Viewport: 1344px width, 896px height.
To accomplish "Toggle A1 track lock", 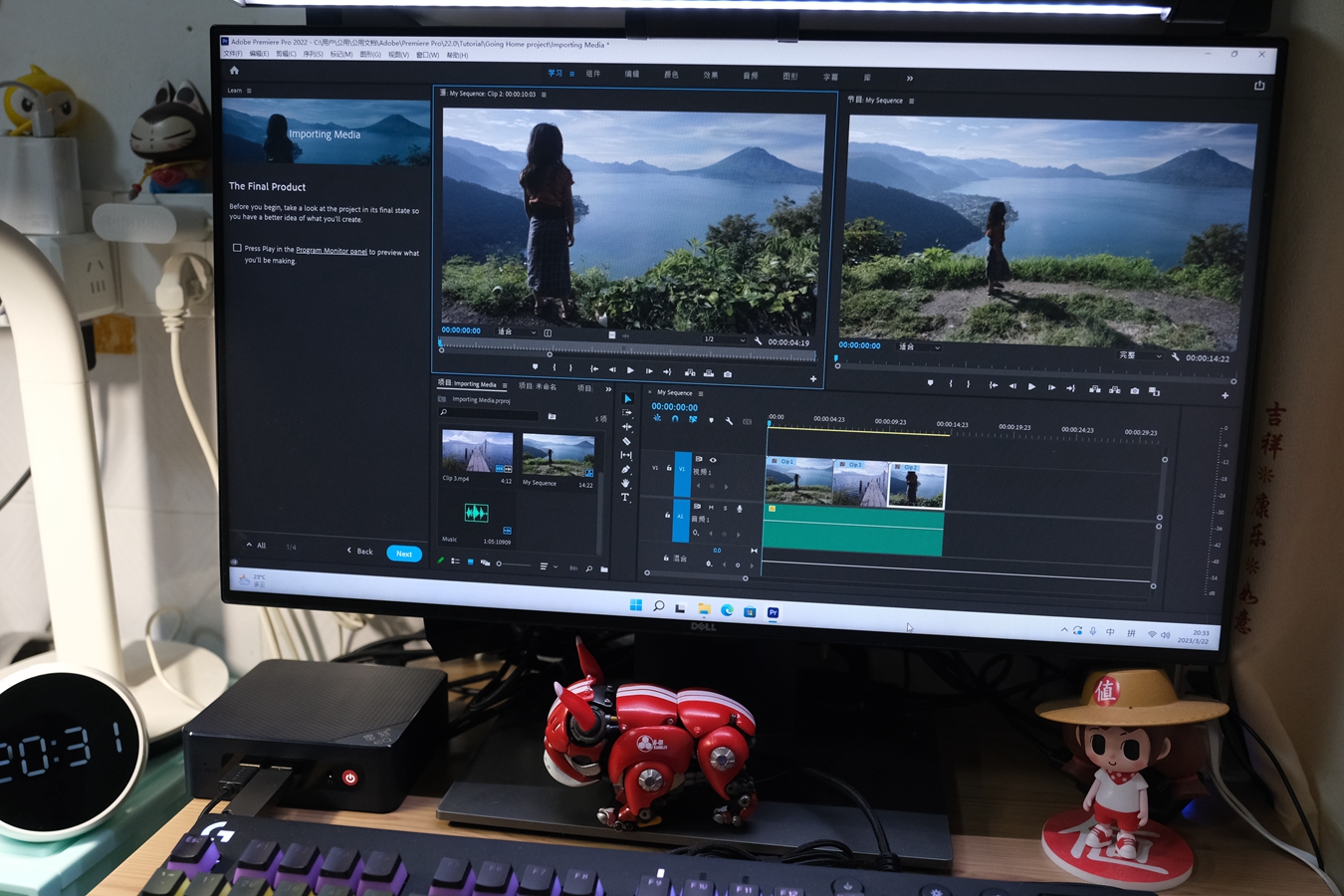I will tap(667, 515).
